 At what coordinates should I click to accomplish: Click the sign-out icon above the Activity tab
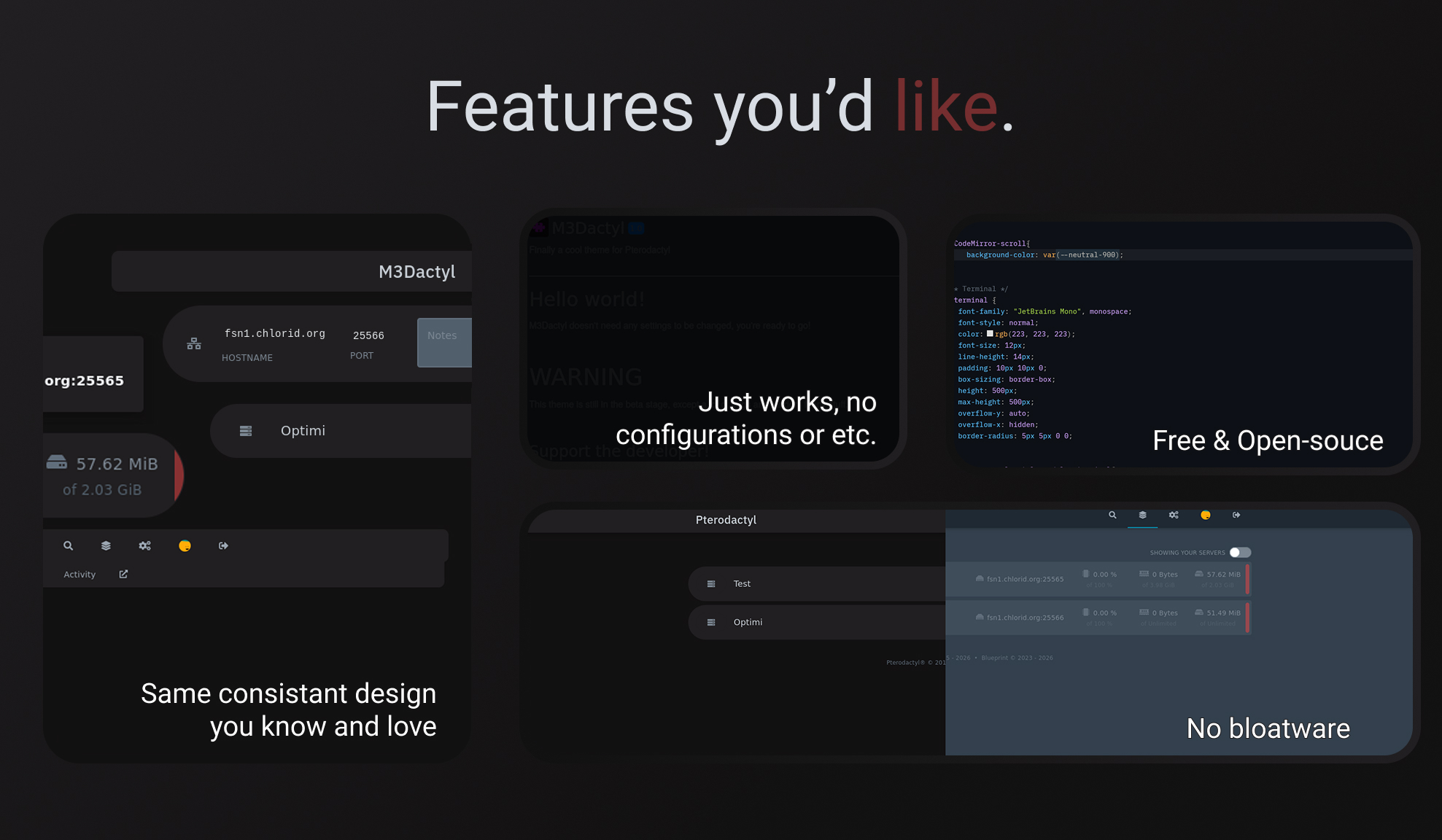pyautogui.click(x=223, y=545)
